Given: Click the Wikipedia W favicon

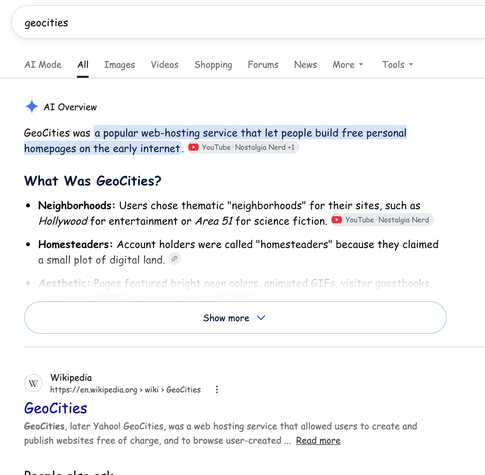Looking at the screenshot, I should pyautogui.click(x=33, y=384).
